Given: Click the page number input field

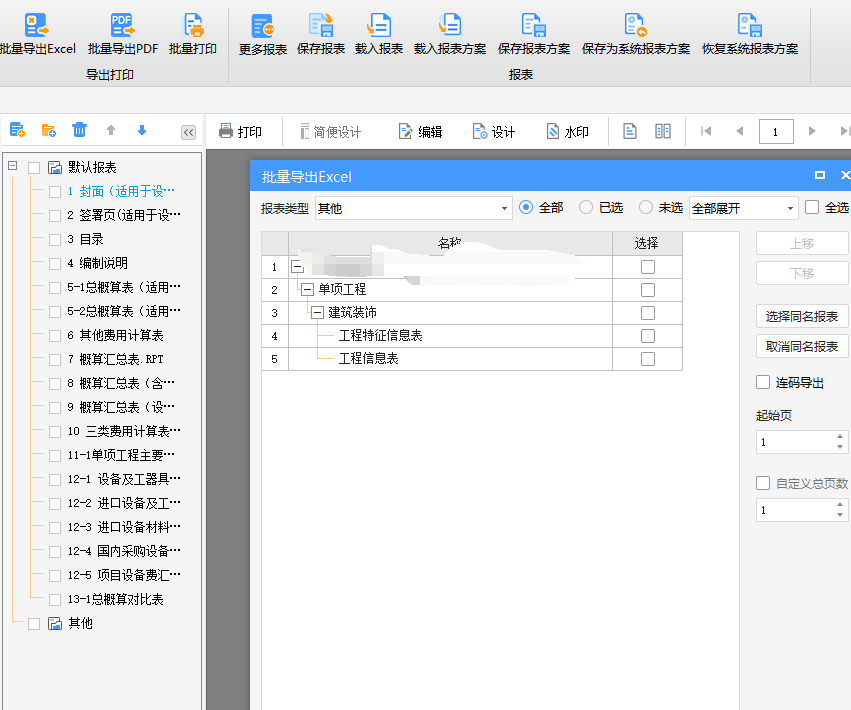Looking at the screenshot, I should tap(776, 131).
